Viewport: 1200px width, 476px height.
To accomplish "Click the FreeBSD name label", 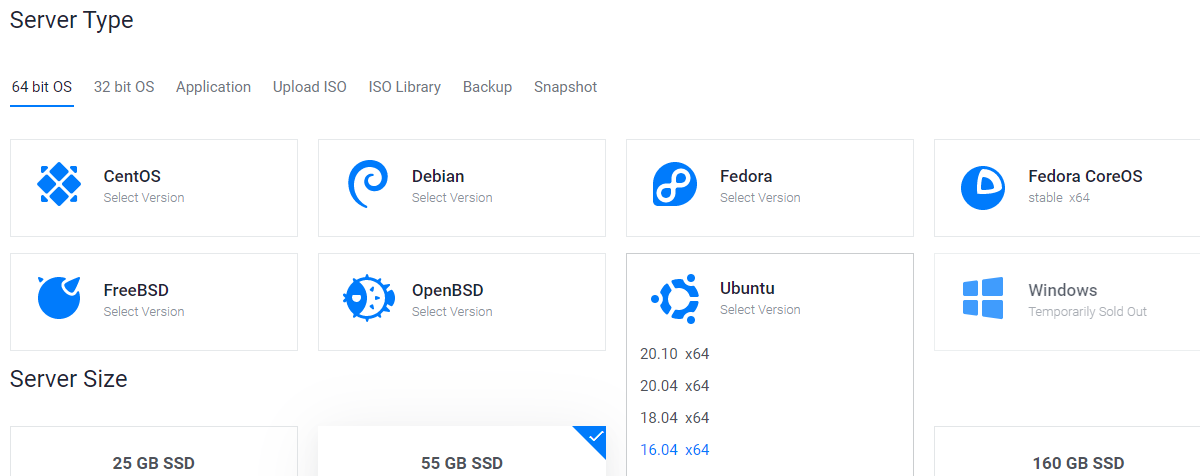I will point(136,290).
